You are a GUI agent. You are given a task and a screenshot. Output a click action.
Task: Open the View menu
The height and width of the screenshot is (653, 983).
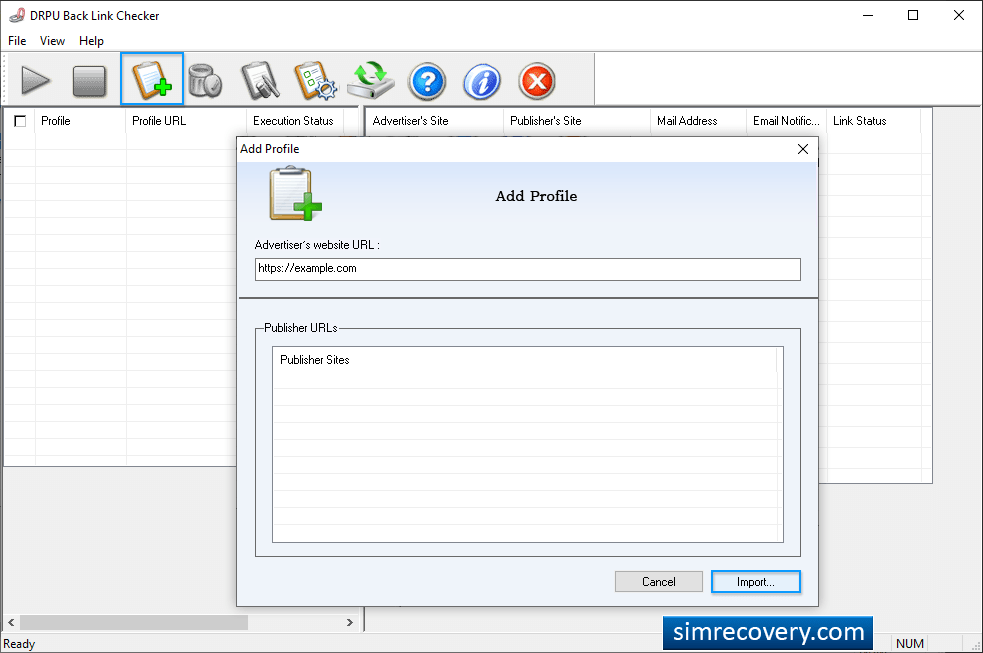pos(52,41)
